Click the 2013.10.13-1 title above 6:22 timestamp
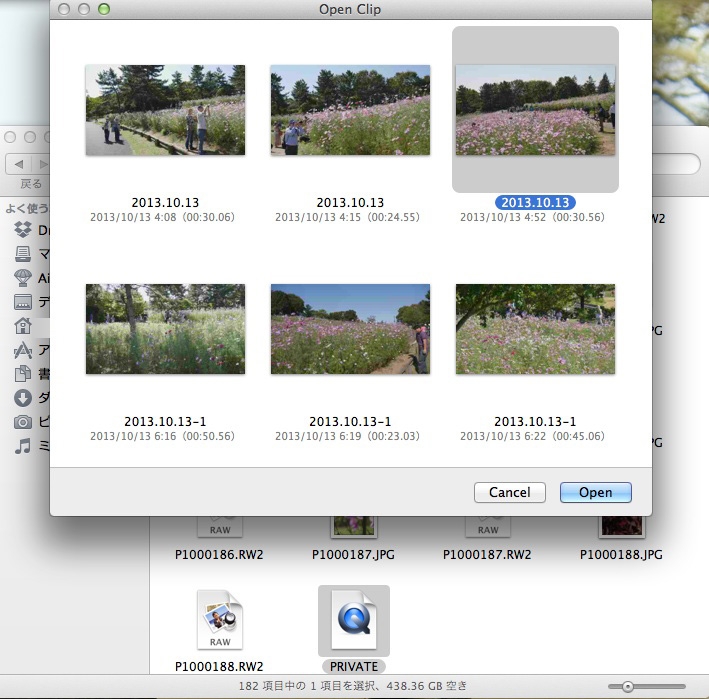This screenshot has height=699, width=709. [535, 421]
